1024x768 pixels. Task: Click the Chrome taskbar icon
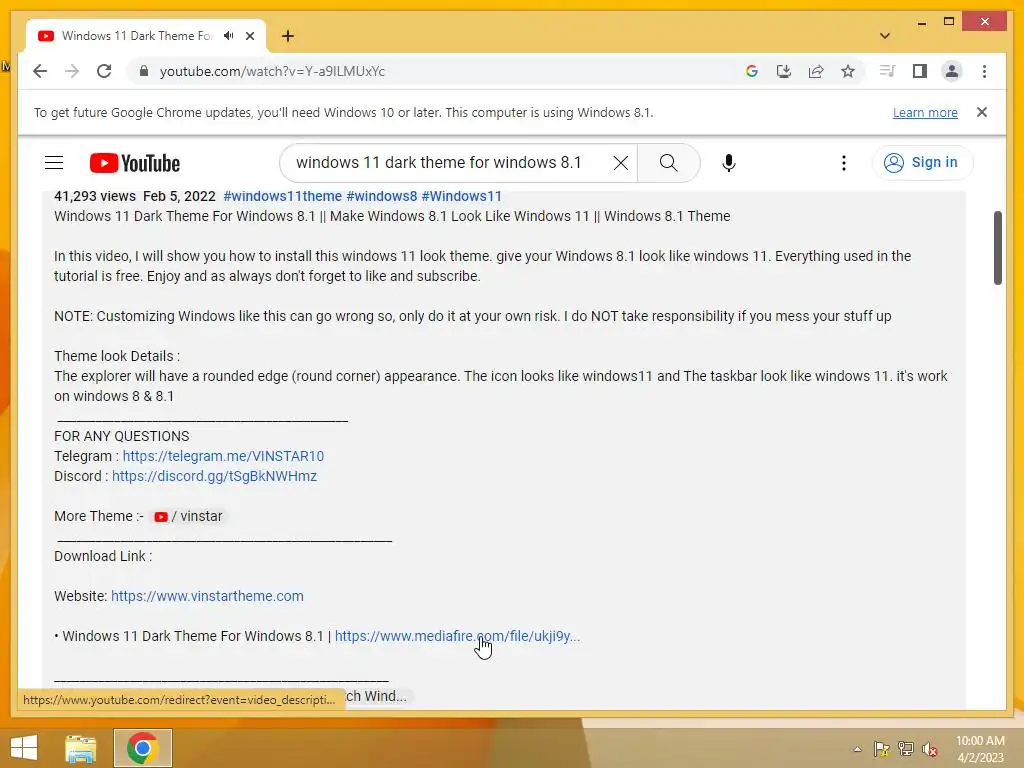(x=143, y=748)
